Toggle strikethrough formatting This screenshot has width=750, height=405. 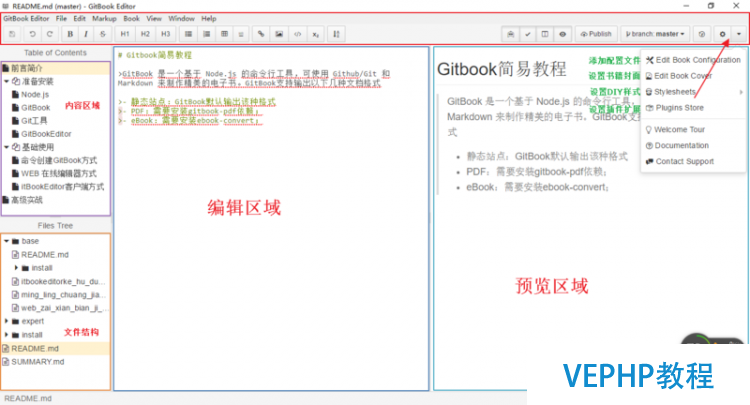point(102,34)
